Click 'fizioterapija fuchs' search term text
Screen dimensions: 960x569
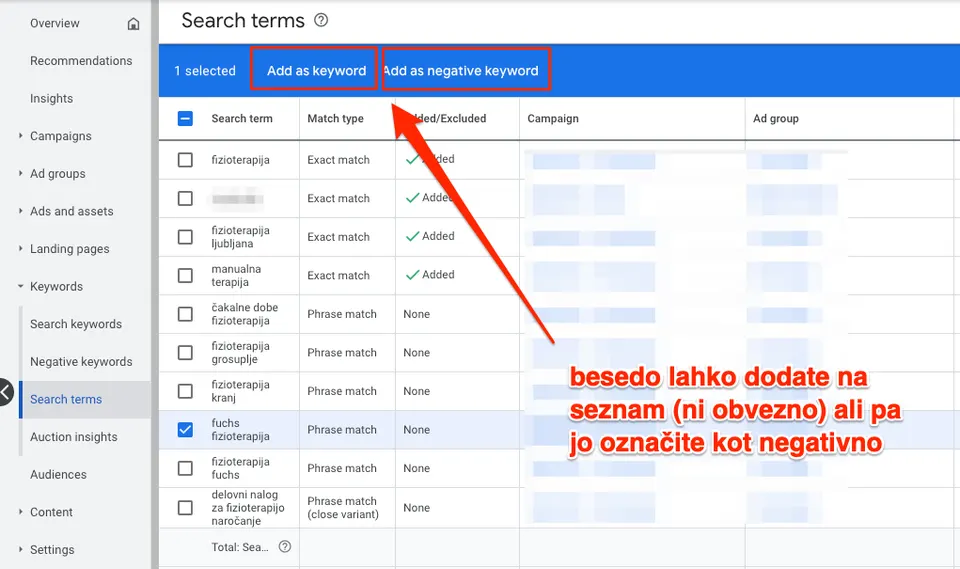click(241, 469)
